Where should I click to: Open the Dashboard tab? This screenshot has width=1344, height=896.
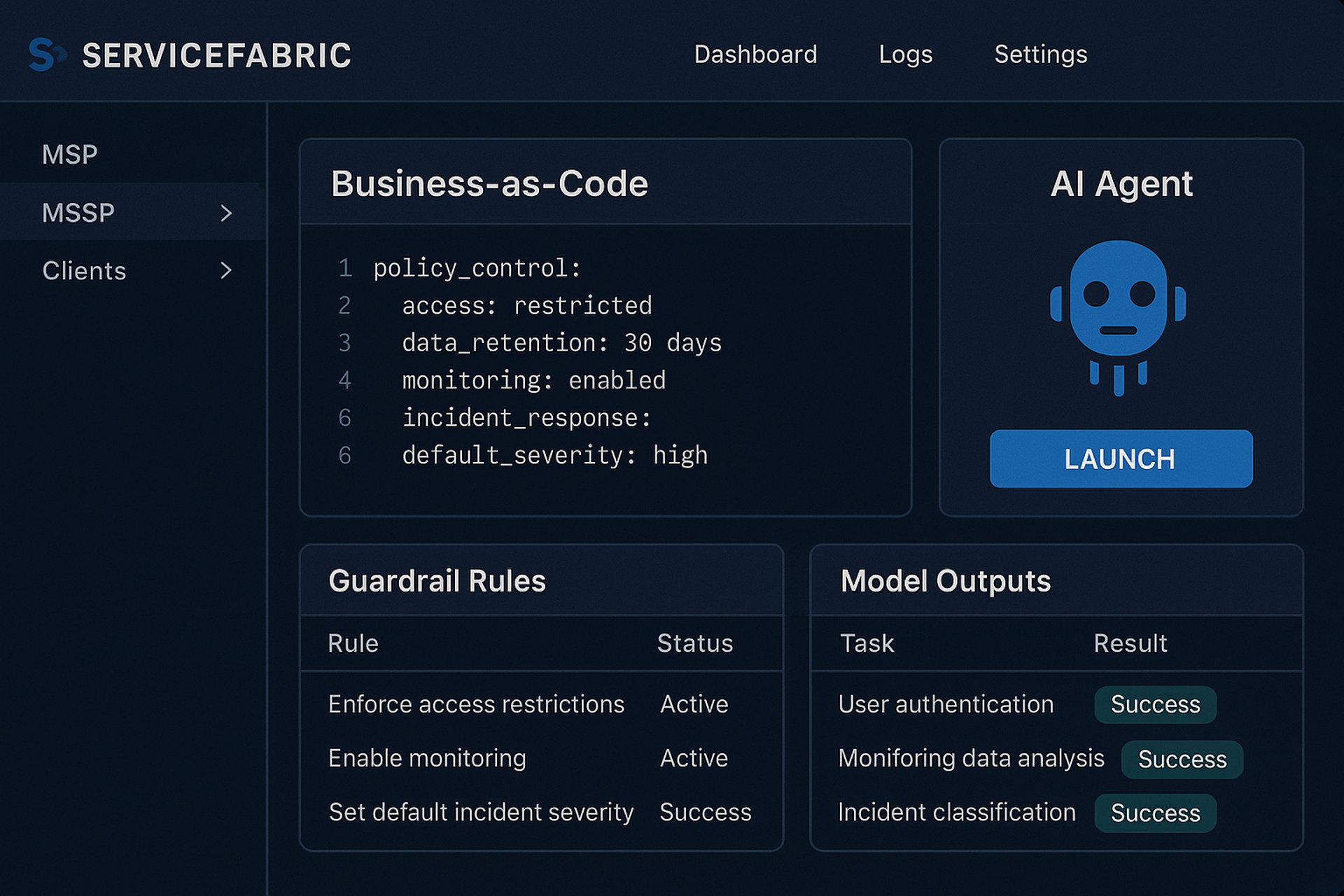755,55
